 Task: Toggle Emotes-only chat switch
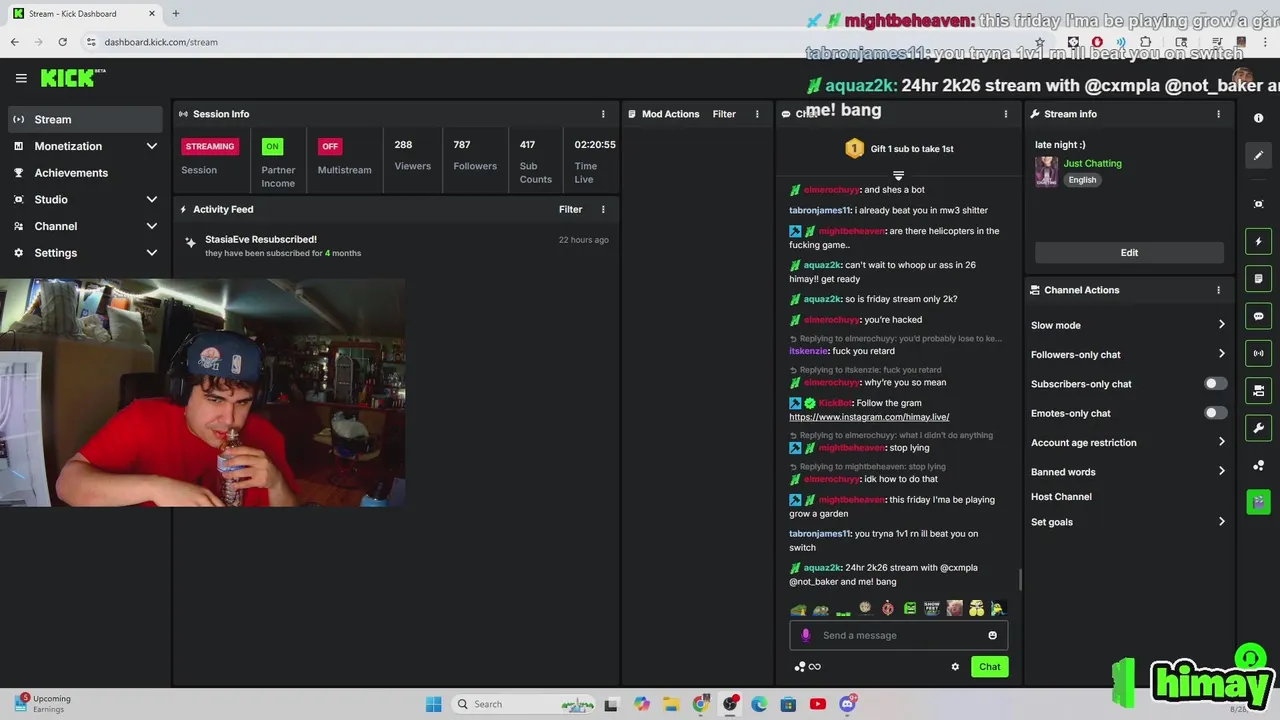pyautogui.click(x=1215, y=413)
